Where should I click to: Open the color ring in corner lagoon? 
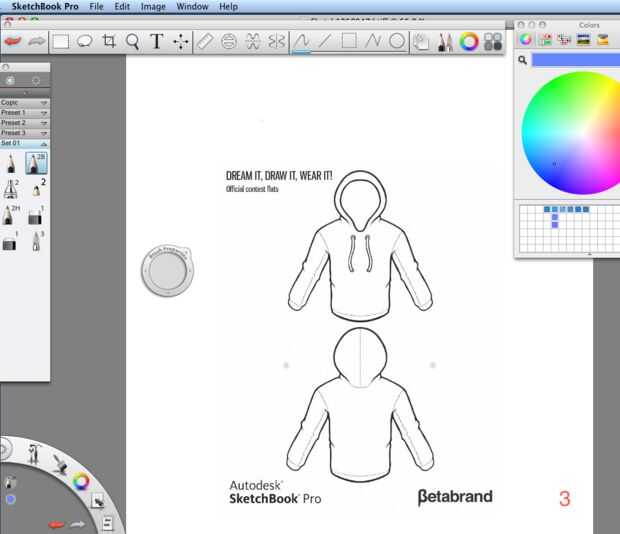(81, 481)
